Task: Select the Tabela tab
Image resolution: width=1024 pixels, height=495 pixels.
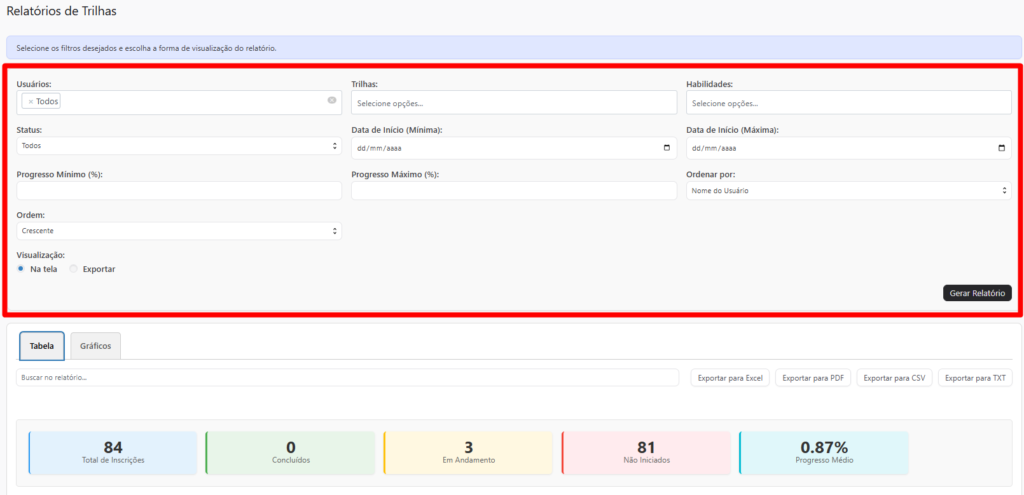Action: click(42, 346)
